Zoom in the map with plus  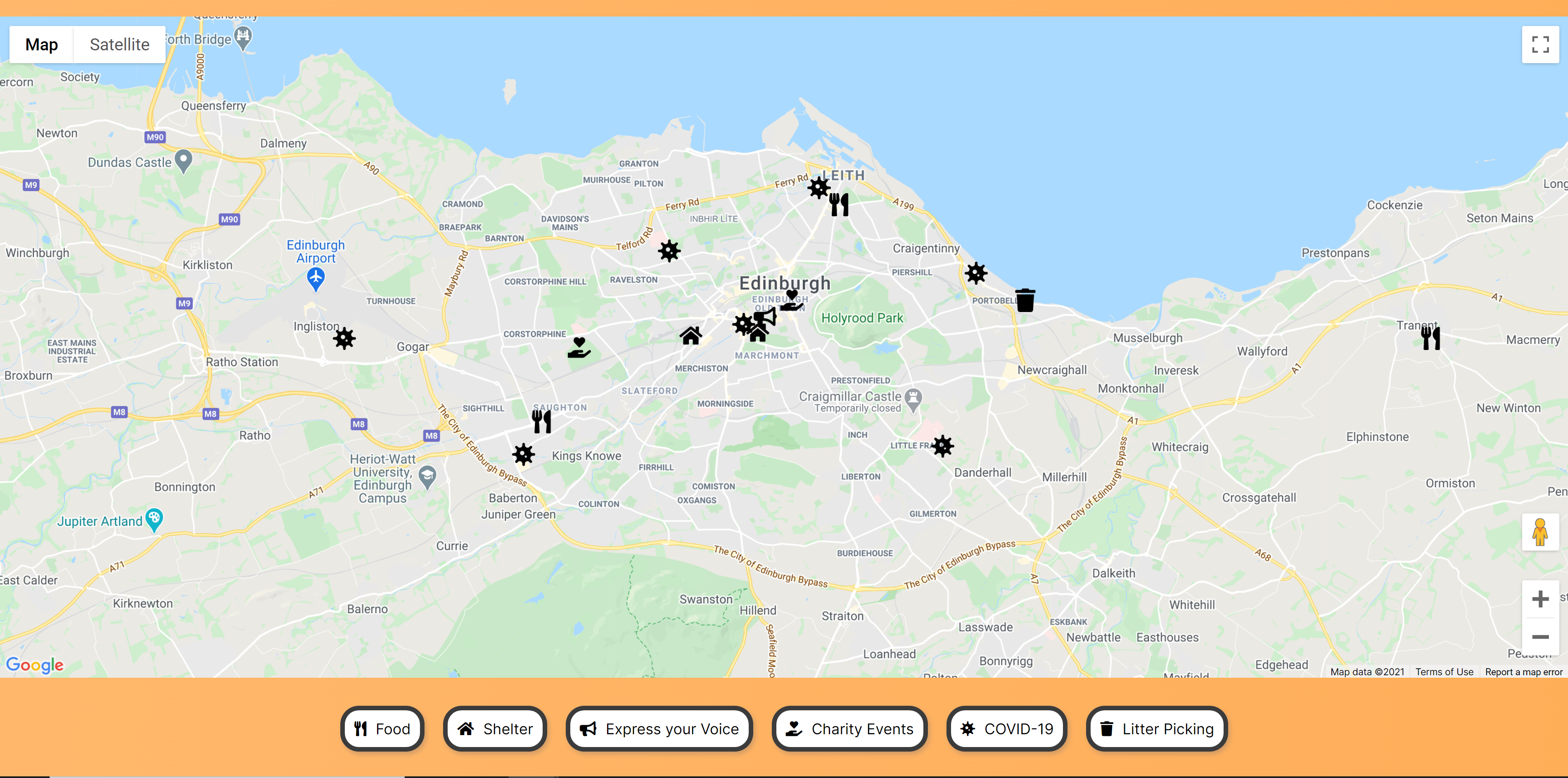point(1540,598)
